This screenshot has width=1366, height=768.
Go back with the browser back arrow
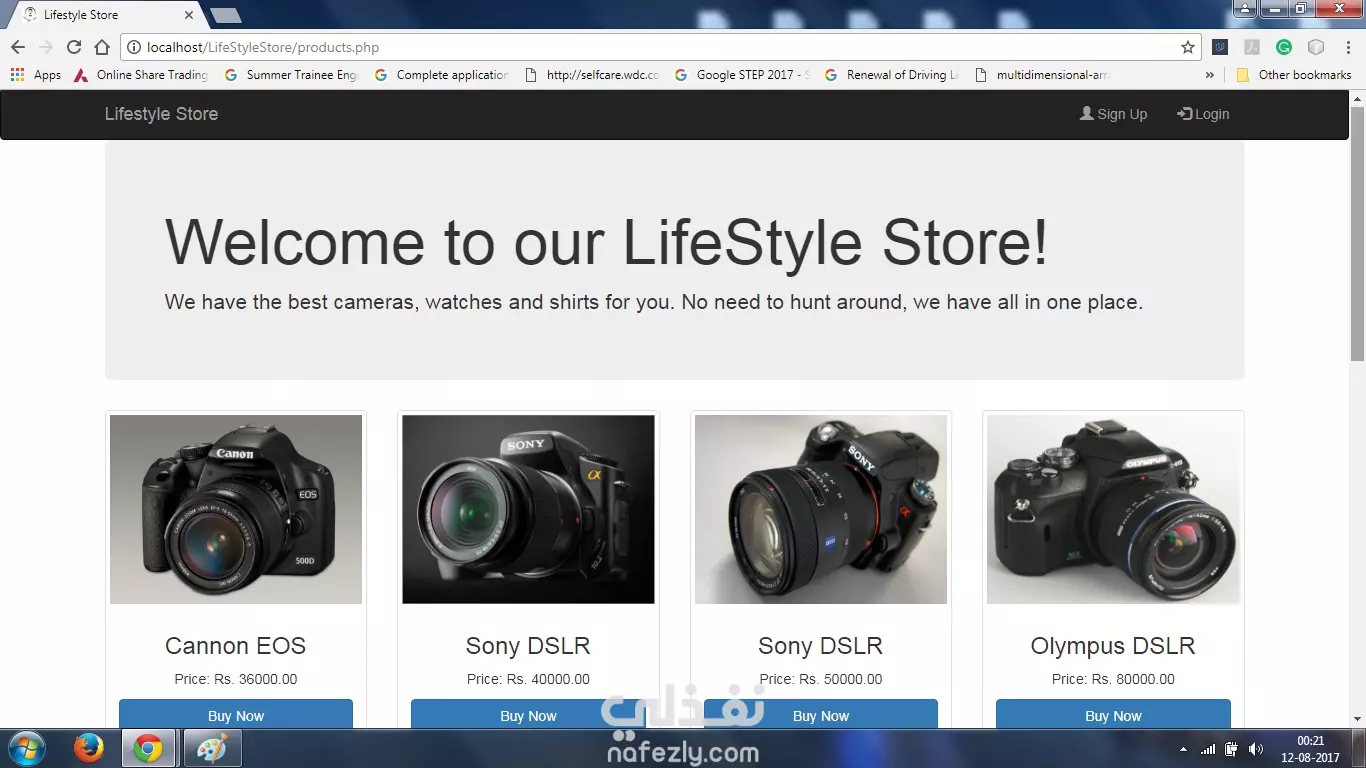[x=18, y=47]
